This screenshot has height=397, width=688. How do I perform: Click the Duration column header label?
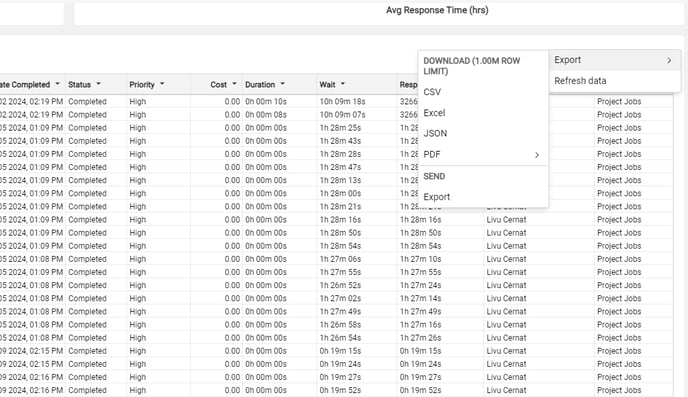point(260,85)
